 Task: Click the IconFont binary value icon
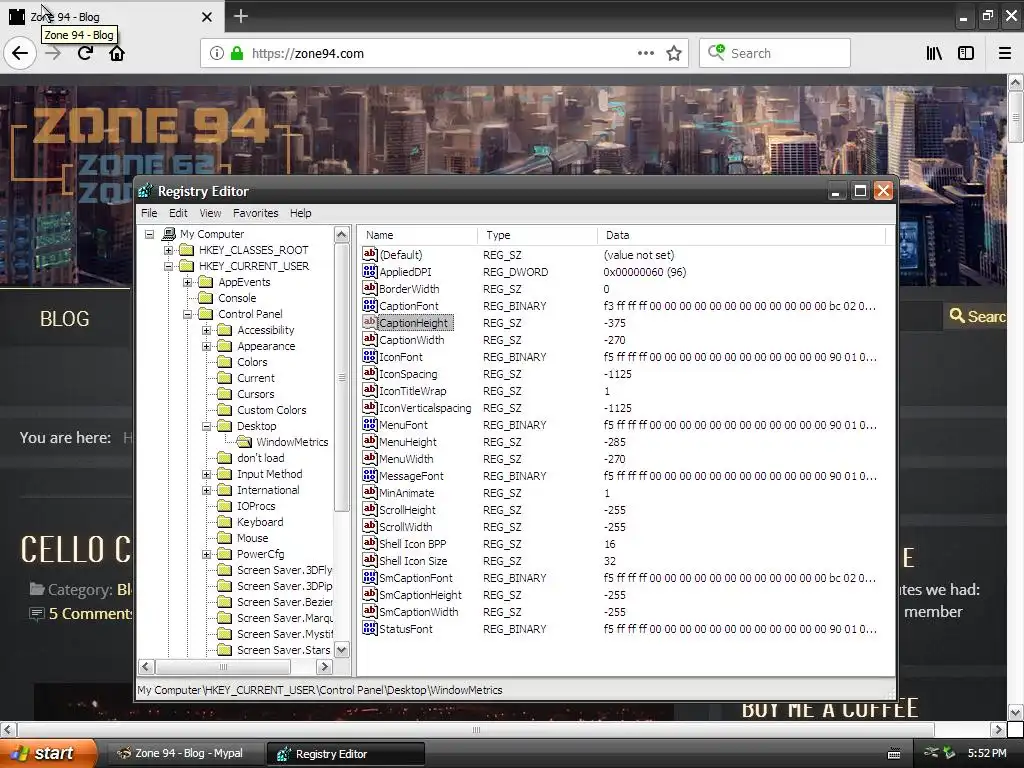[370, 357]
